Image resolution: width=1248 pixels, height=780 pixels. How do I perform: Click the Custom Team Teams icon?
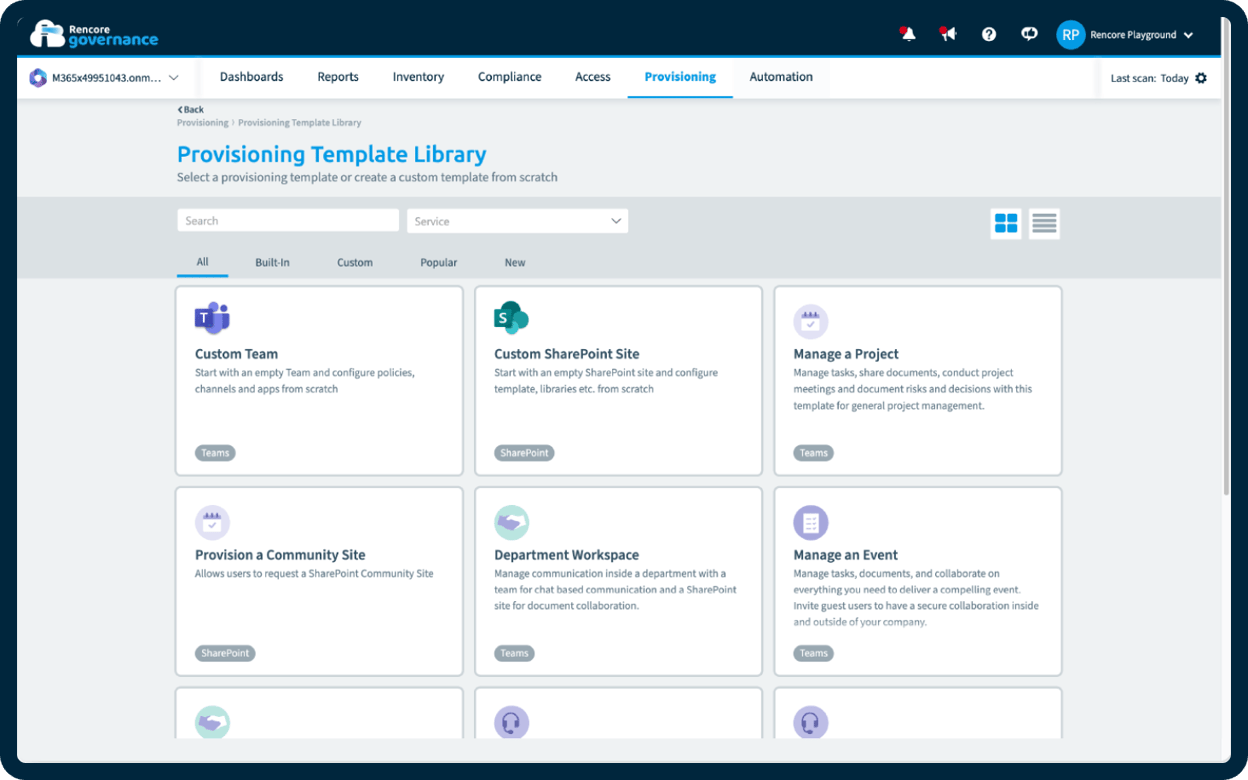click(210, 317)
